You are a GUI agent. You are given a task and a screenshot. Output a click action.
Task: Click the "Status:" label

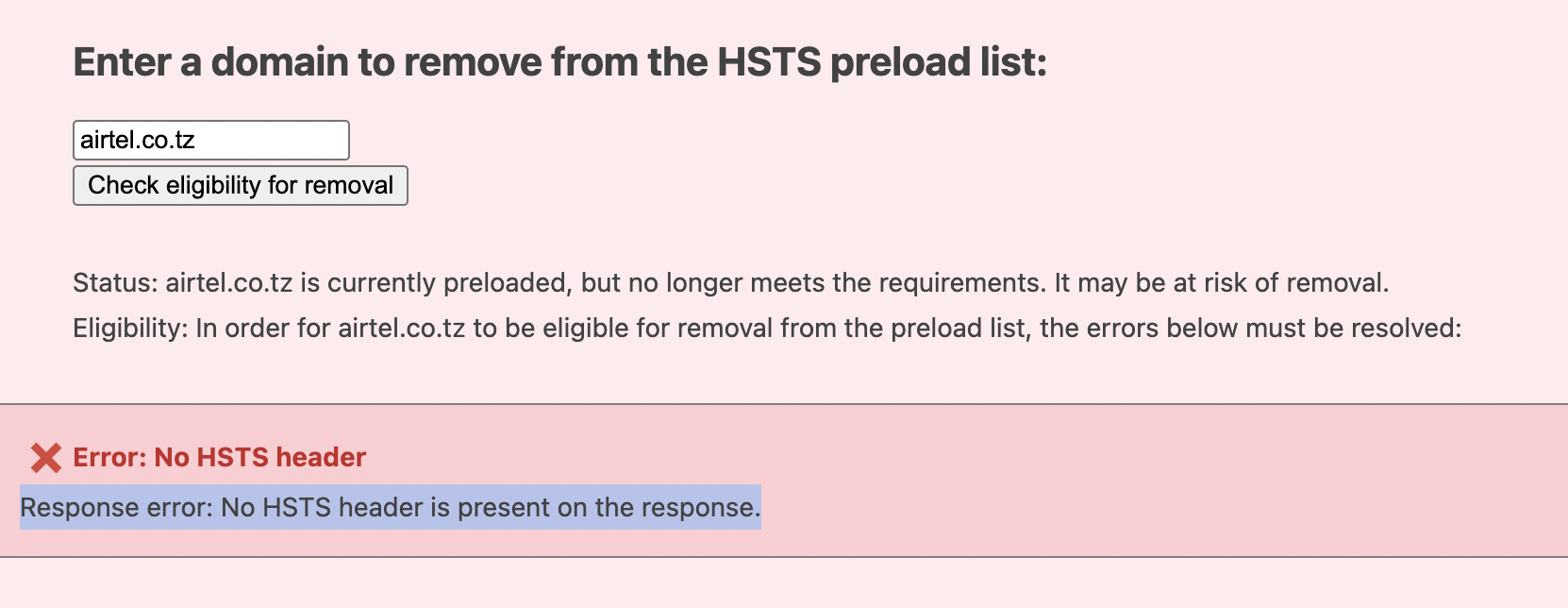coord(115,283)
